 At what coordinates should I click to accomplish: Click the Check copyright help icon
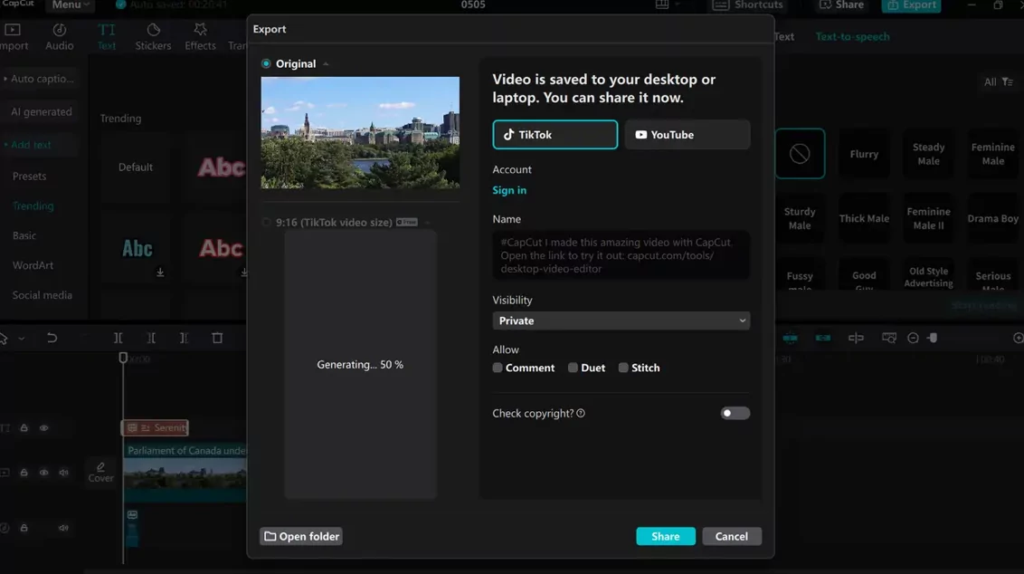click(581, 413)
